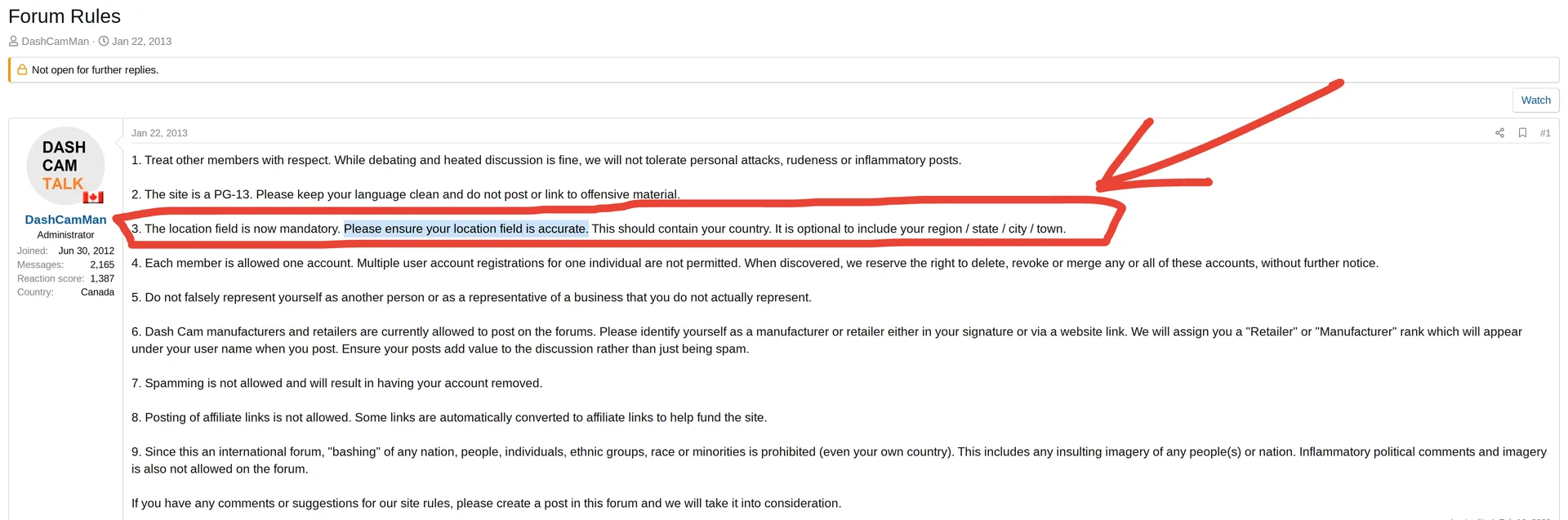The image size is (1568, 520).
Task: Click DashCamMan author link under thread title
Action: [56, 41]
